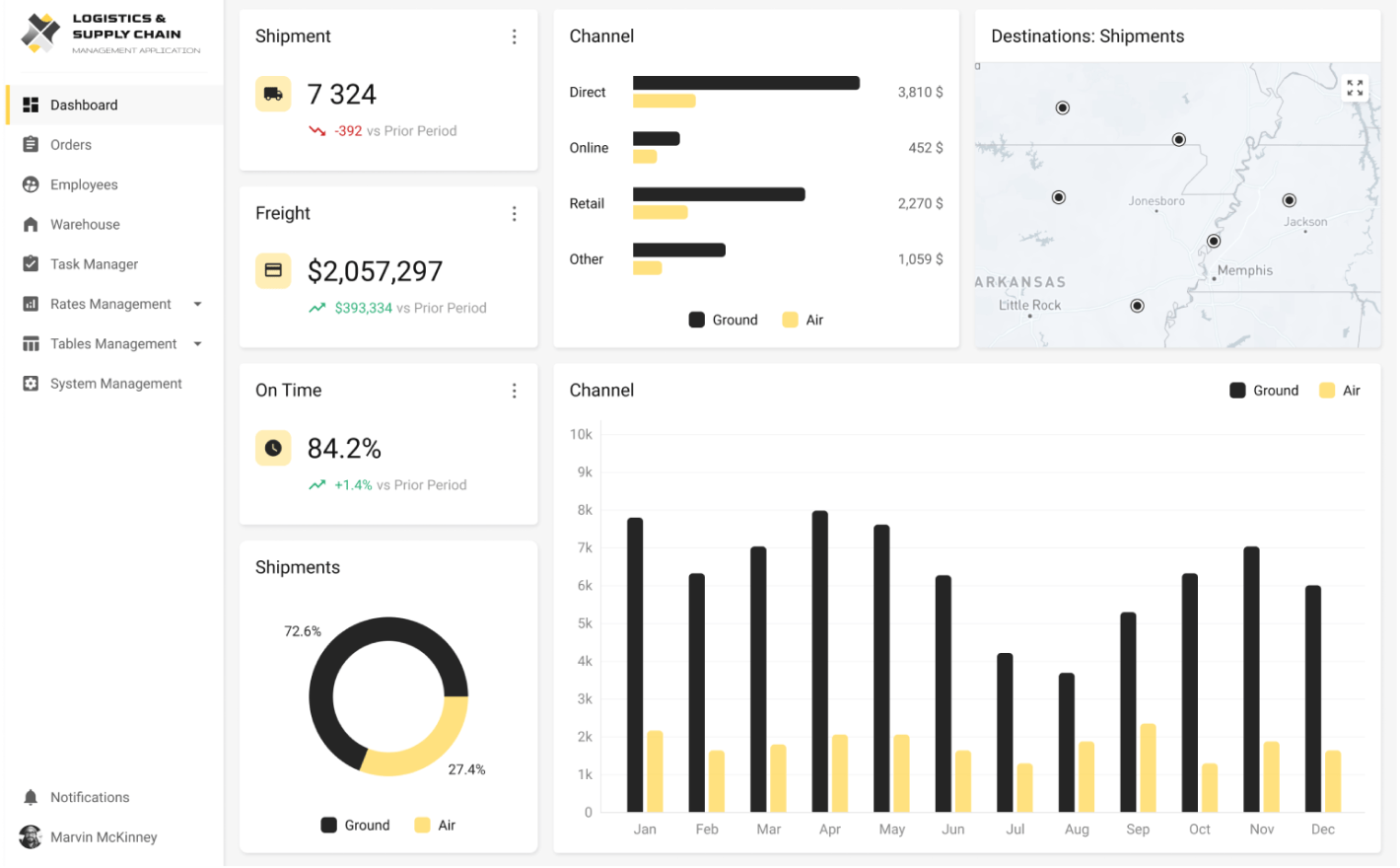The height and width of the screenshot is (868, 1400).
Task: Open the Warehouse page
Action: pyautogui.click(x=86, y=224)
